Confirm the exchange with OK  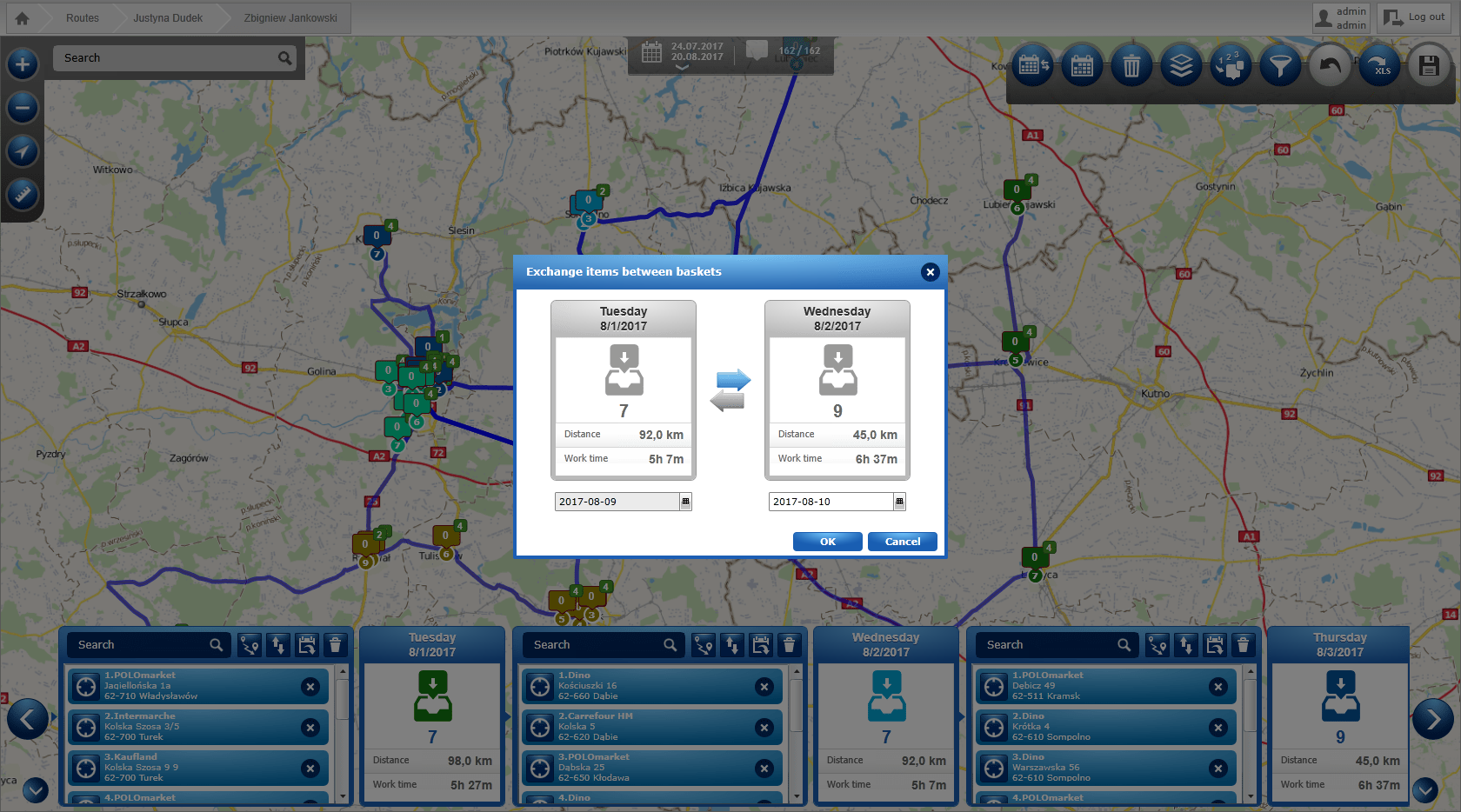click(x=827, y=542)
